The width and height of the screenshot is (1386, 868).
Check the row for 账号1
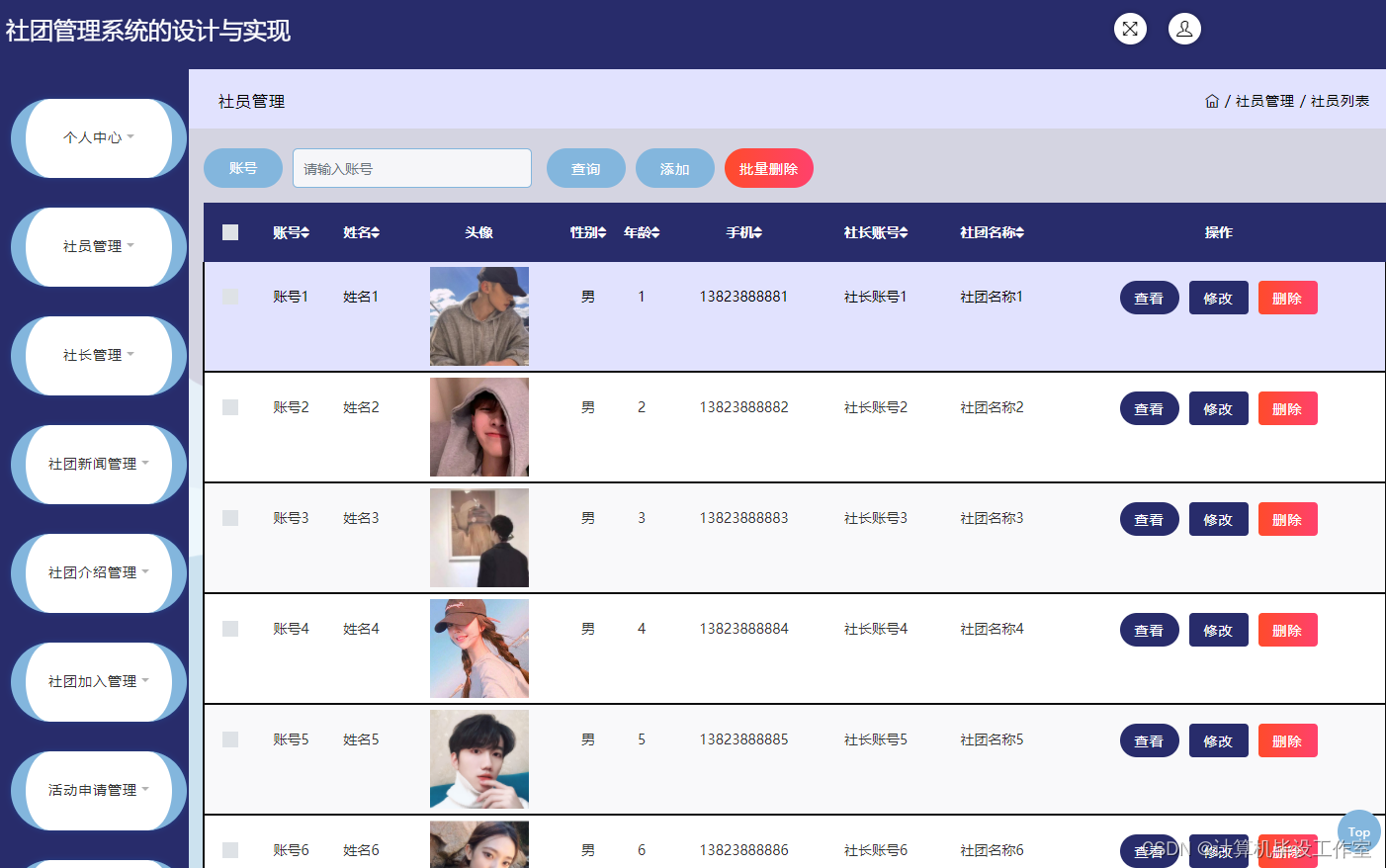coord(230,297)
